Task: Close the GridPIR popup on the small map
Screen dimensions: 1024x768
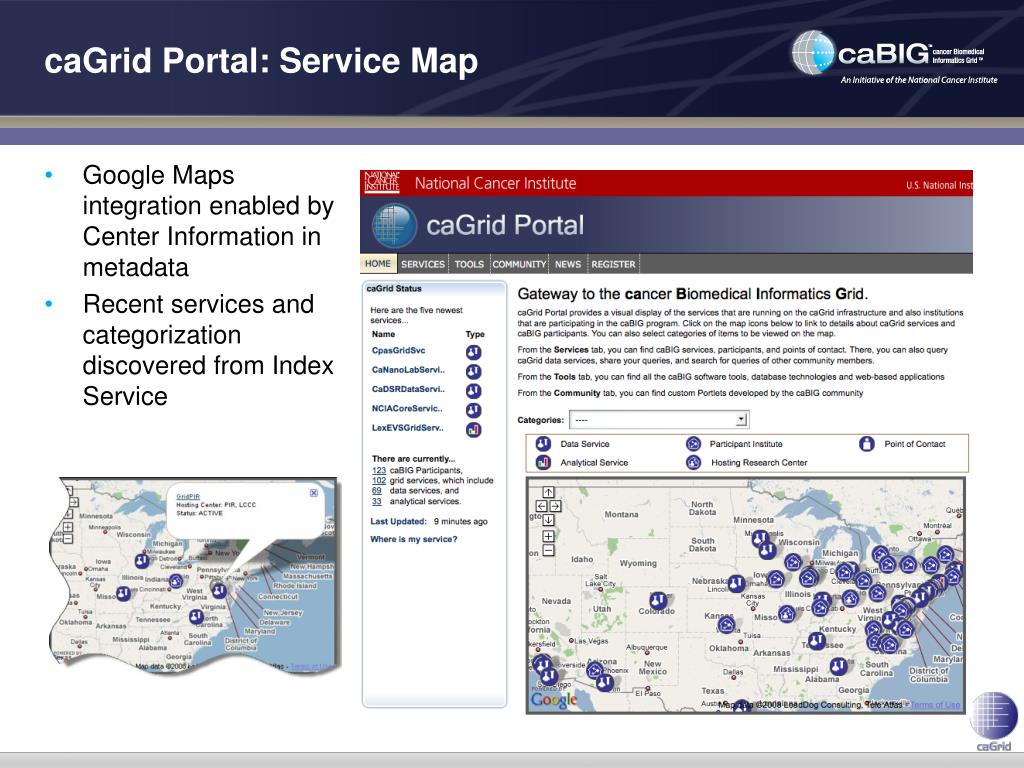Action: coord(313,493)
